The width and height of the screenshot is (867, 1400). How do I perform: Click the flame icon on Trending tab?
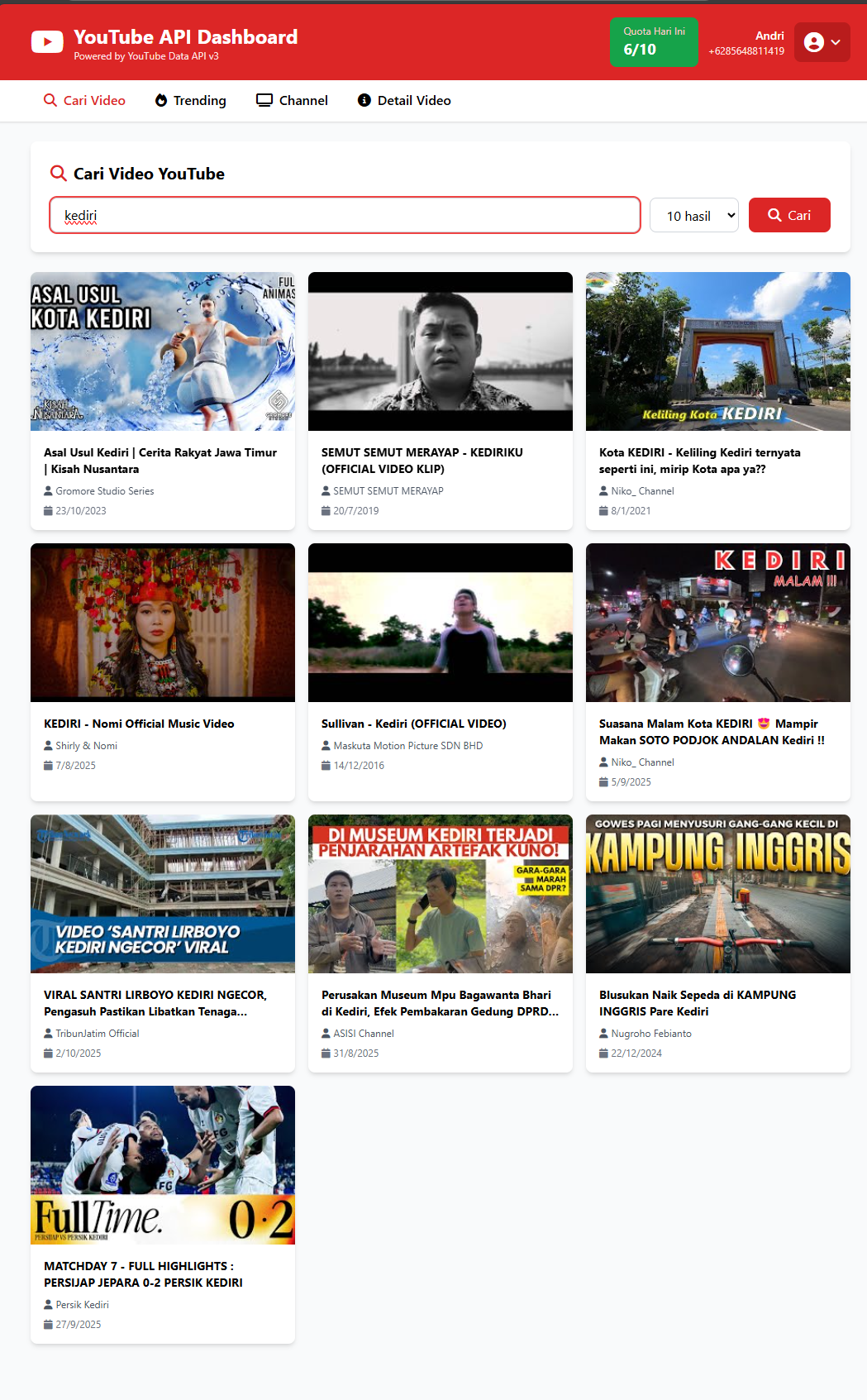(x=161, y=101)
